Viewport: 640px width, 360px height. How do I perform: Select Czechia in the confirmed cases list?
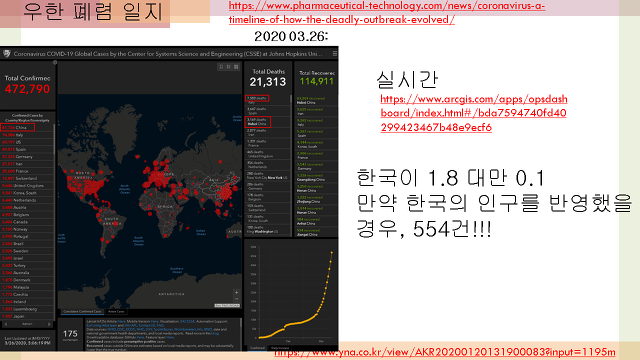click(27, 295)
